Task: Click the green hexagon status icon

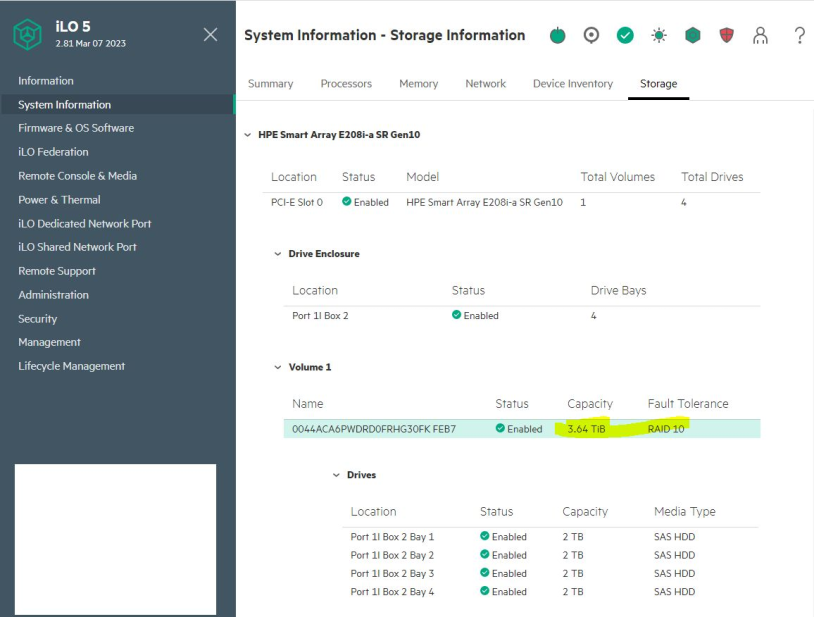Action: 693,36
